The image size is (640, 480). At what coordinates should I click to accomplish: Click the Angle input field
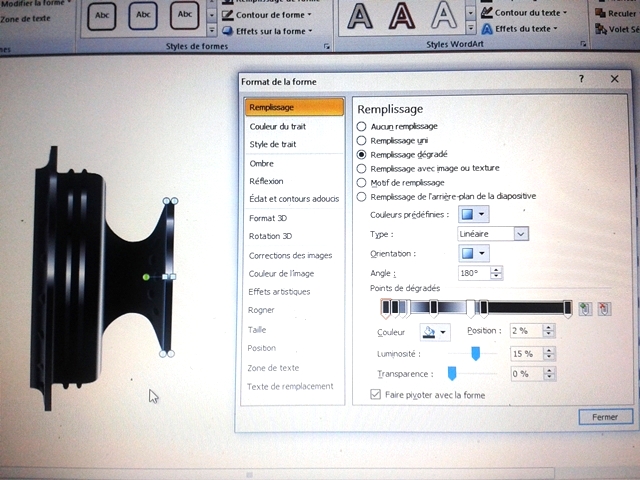[472, 273]
